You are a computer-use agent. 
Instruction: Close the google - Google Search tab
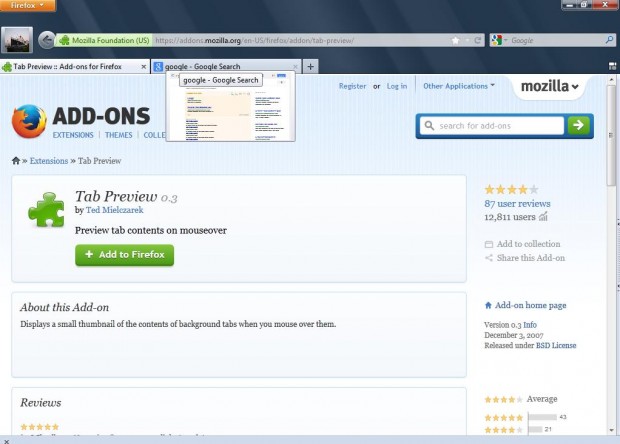tap(295, 67)
